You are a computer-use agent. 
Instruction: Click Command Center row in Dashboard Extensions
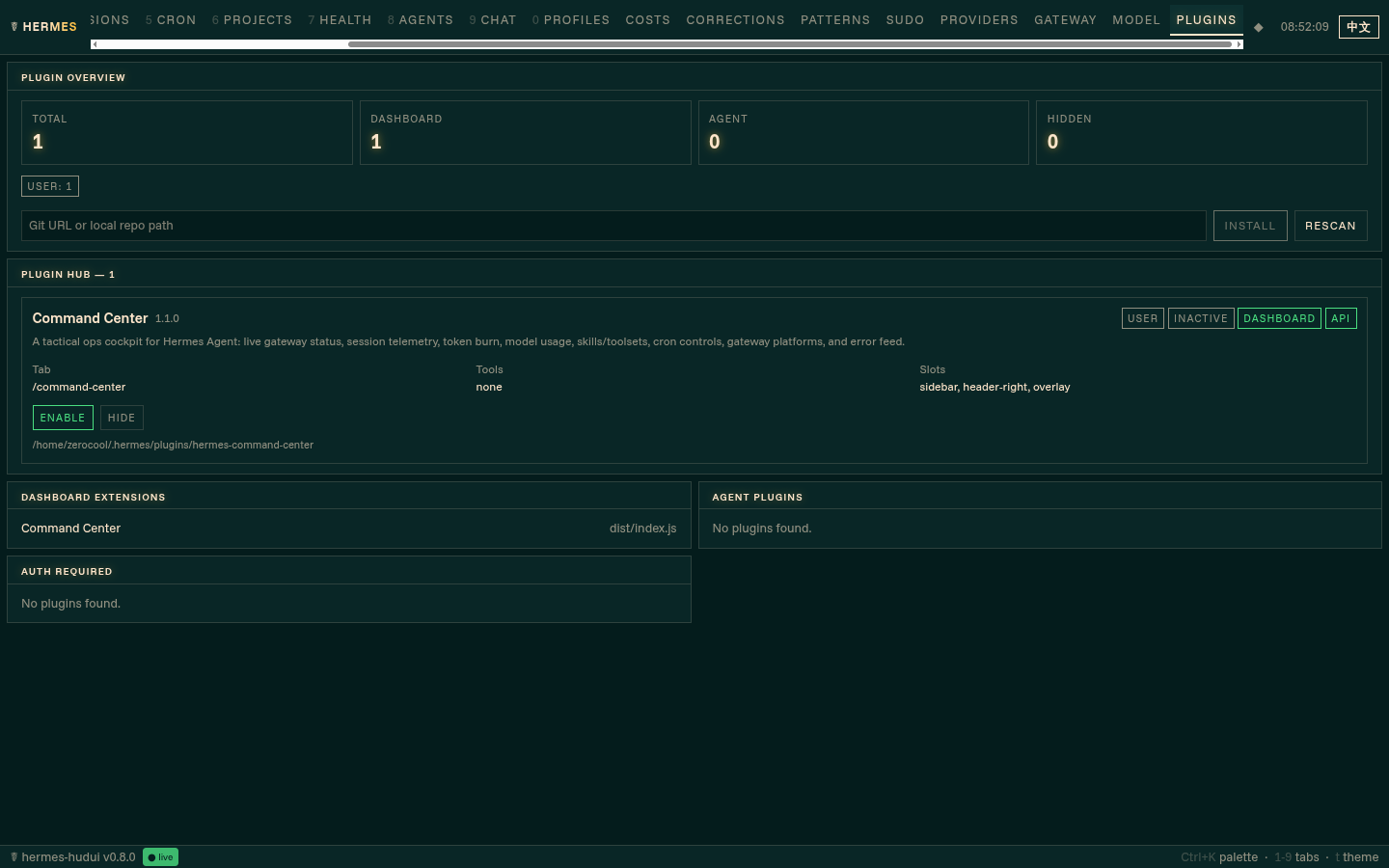point(349,529)
